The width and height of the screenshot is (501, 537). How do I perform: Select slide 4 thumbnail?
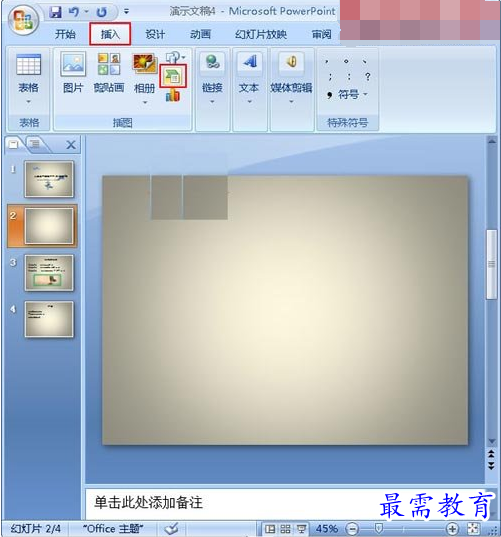(x=49, y=319)
